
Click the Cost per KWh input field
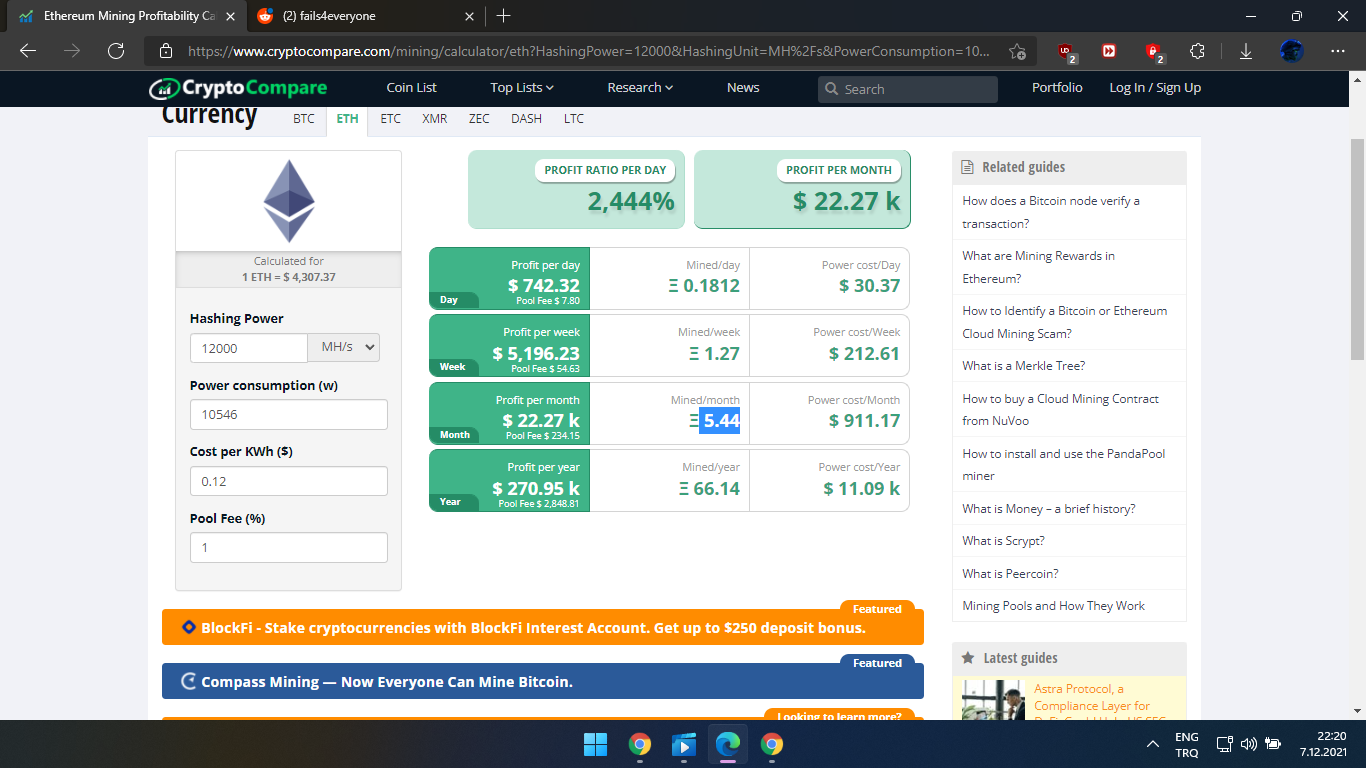pyautogui.click(x=289, y=481)
